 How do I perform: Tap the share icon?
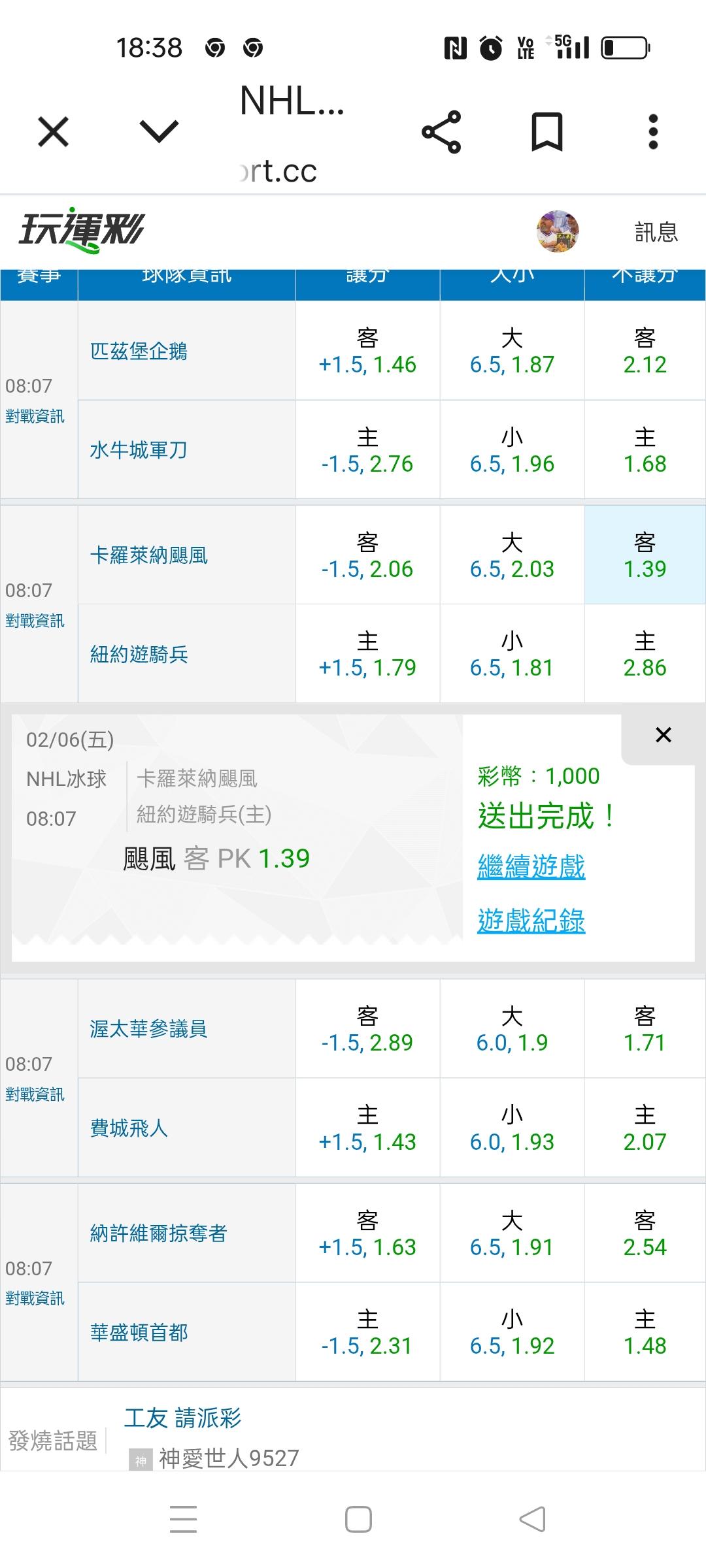(441, 132)
